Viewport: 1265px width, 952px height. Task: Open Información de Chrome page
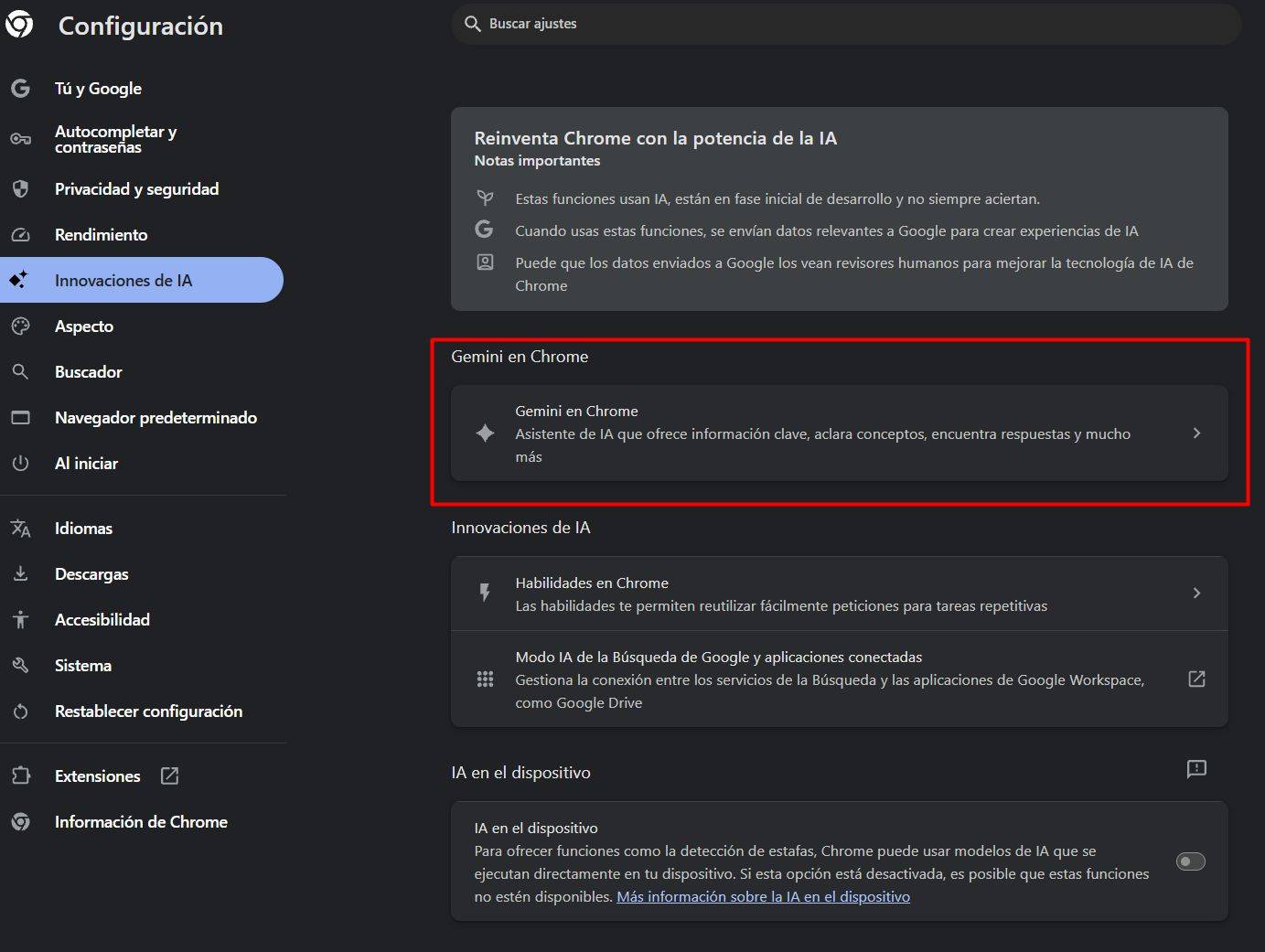coord(142,822)
